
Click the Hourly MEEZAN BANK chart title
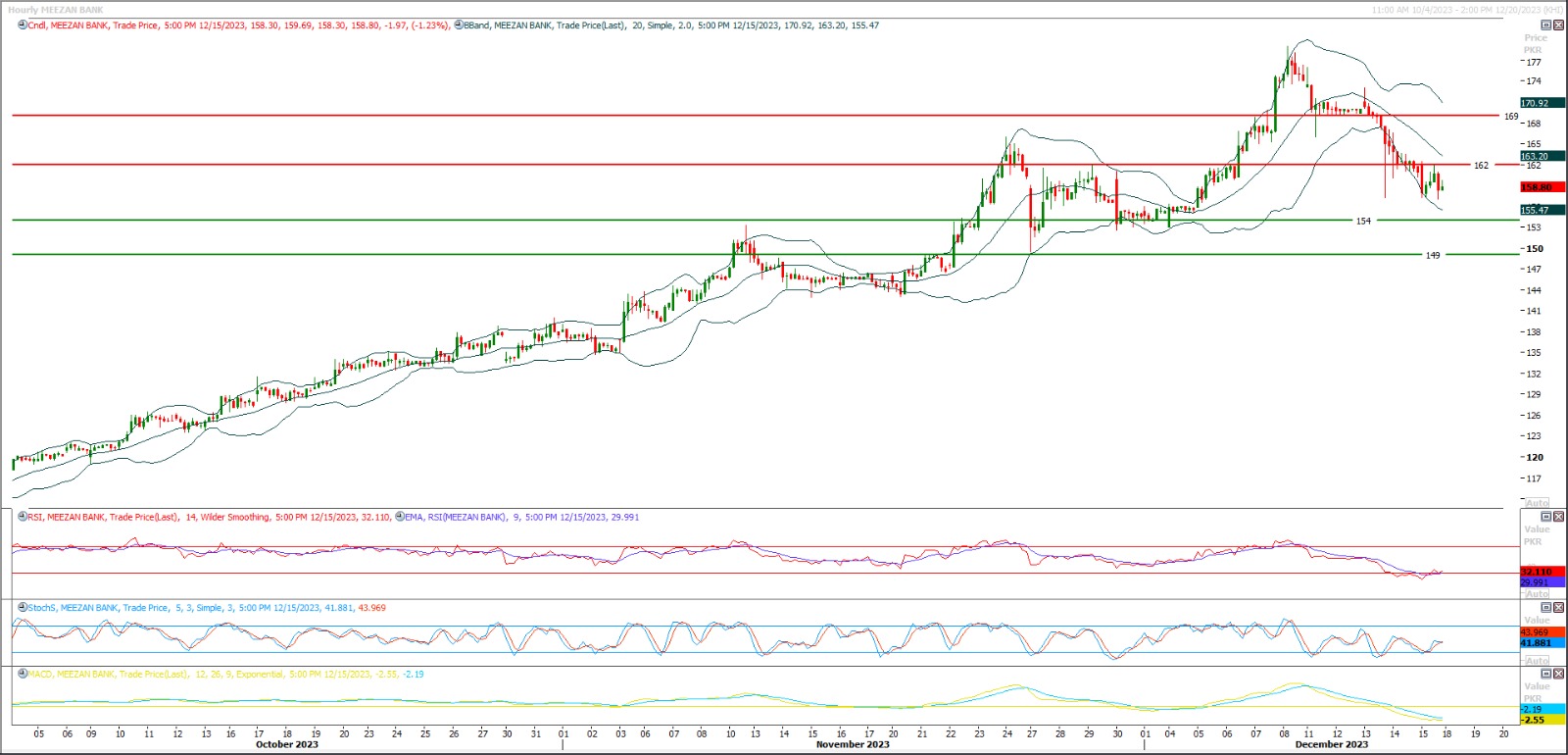[56, 10]
